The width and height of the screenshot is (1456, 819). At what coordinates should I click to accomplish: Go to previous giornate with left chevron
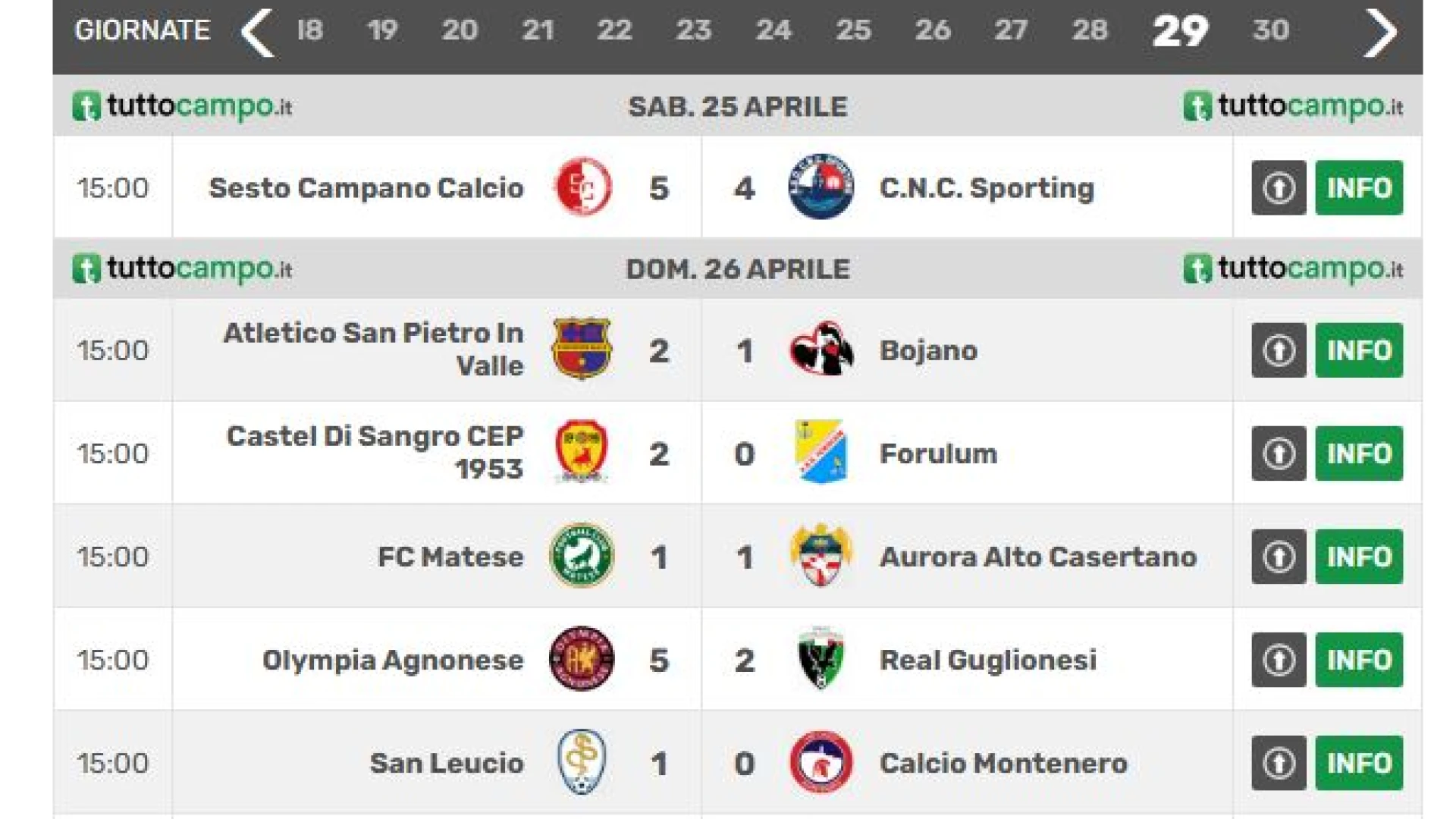pyautogui.click(x=257, y=32)
